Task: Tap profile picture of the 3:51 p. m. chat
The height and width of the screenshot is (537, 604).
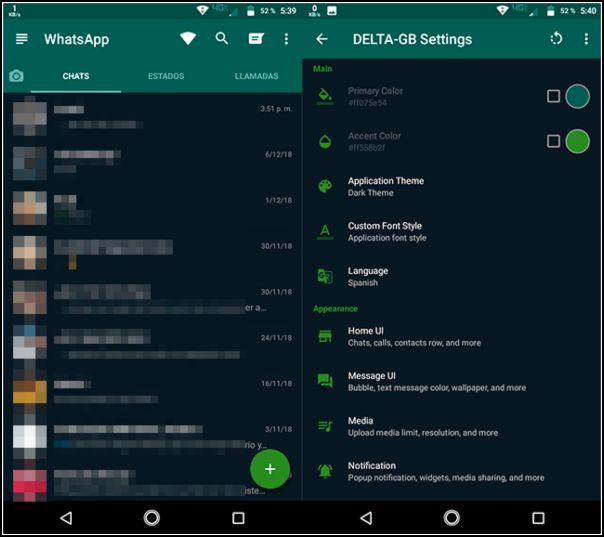Action: click(x=30, y=117)
